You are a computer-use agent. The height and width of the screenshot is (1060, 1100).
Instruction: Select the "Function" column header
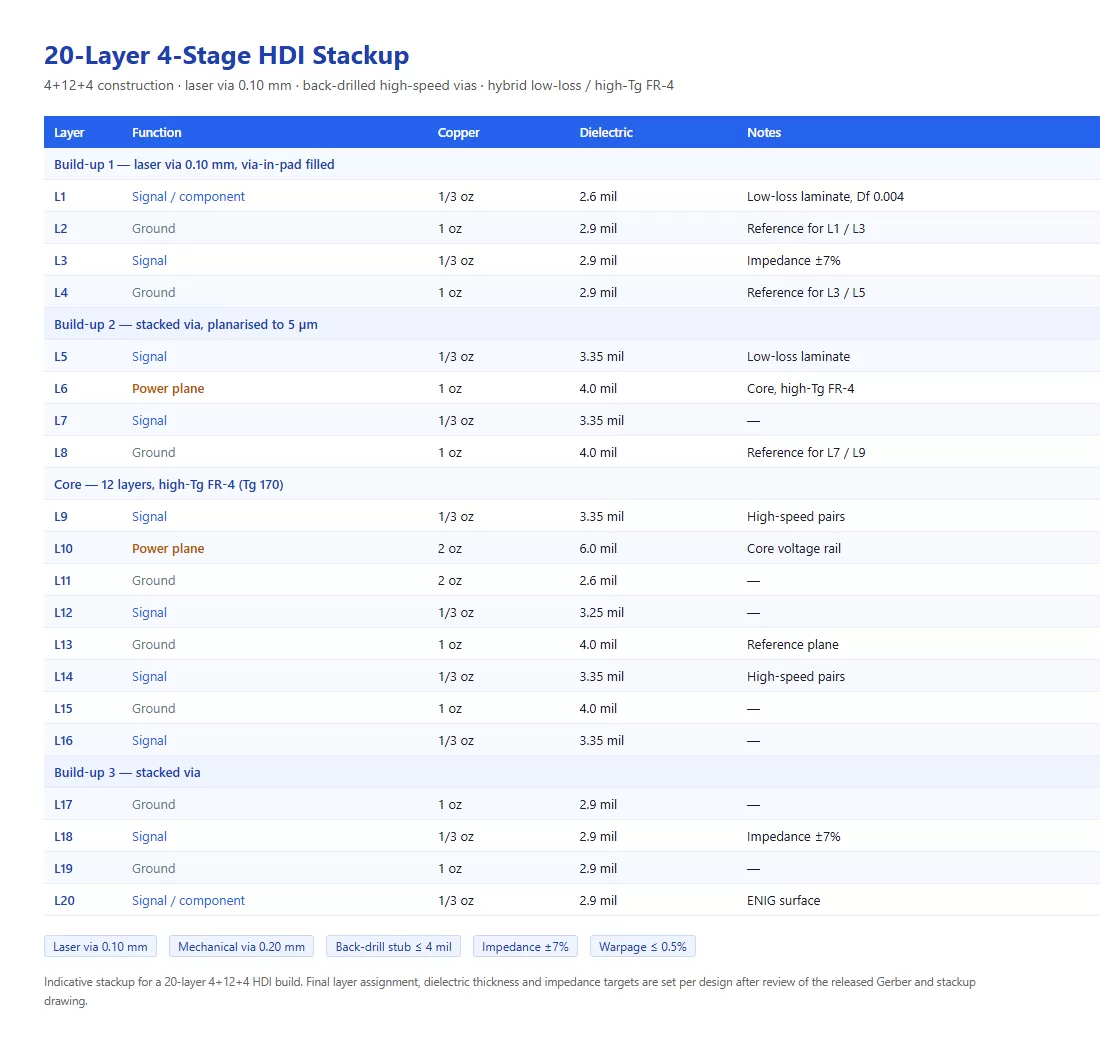coord(156,133)
